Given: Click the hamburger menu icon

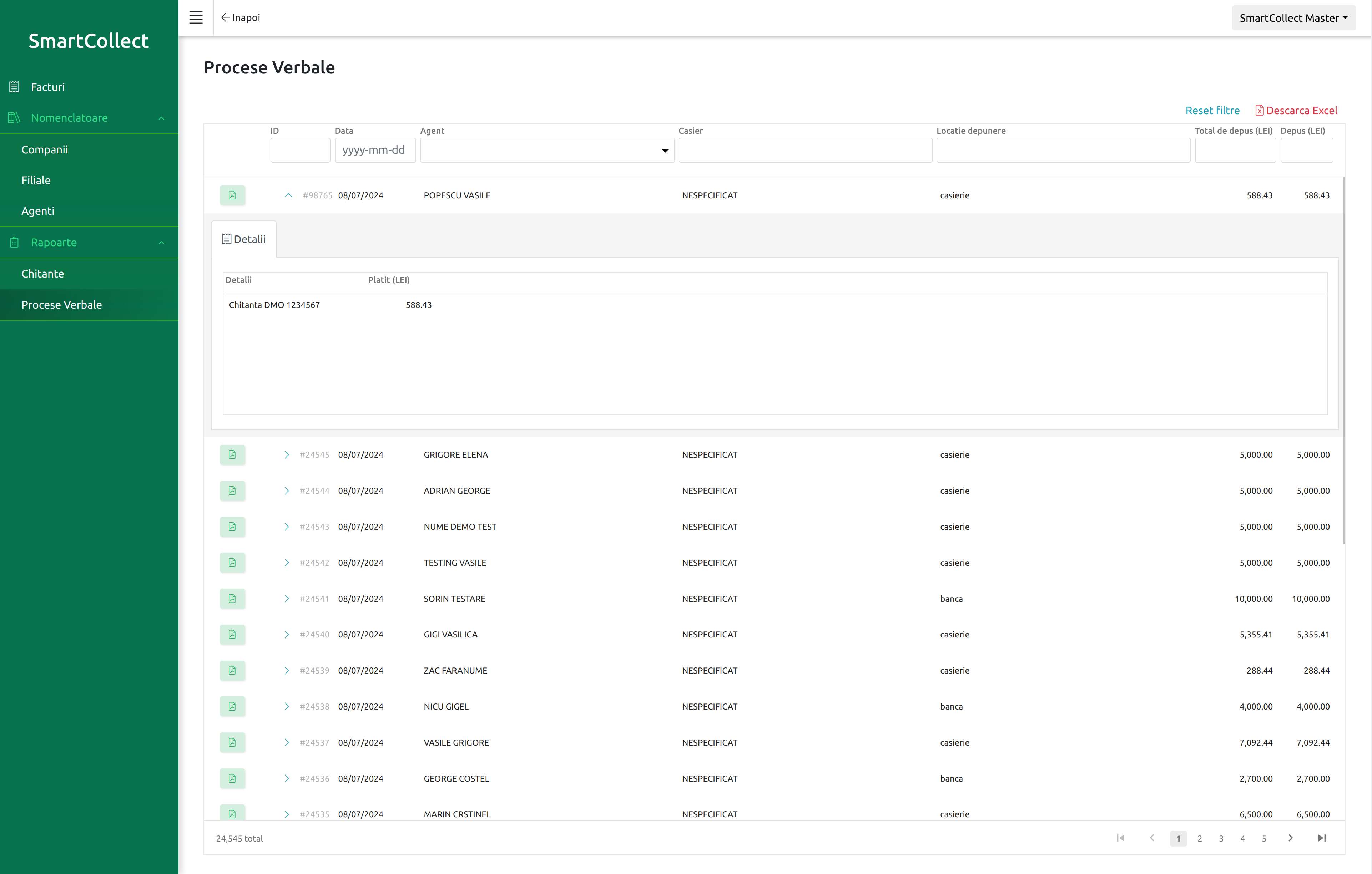Looking at the screenshot, I should [196, 17].
